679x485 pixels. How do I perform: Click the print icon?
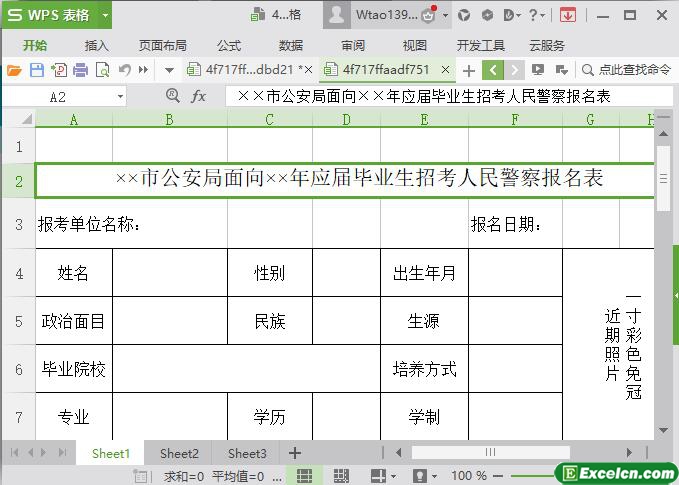(x=80, y=70)
